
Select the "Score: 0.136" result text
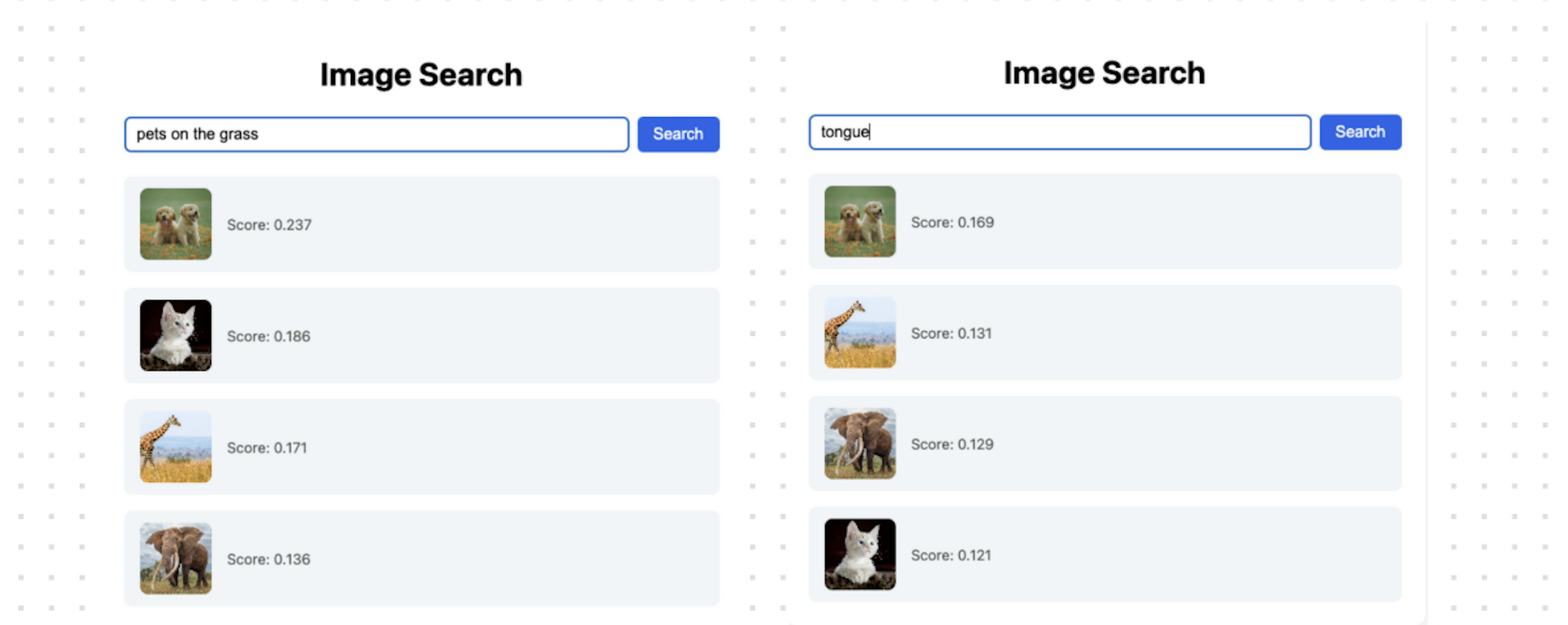pos(268,559)
